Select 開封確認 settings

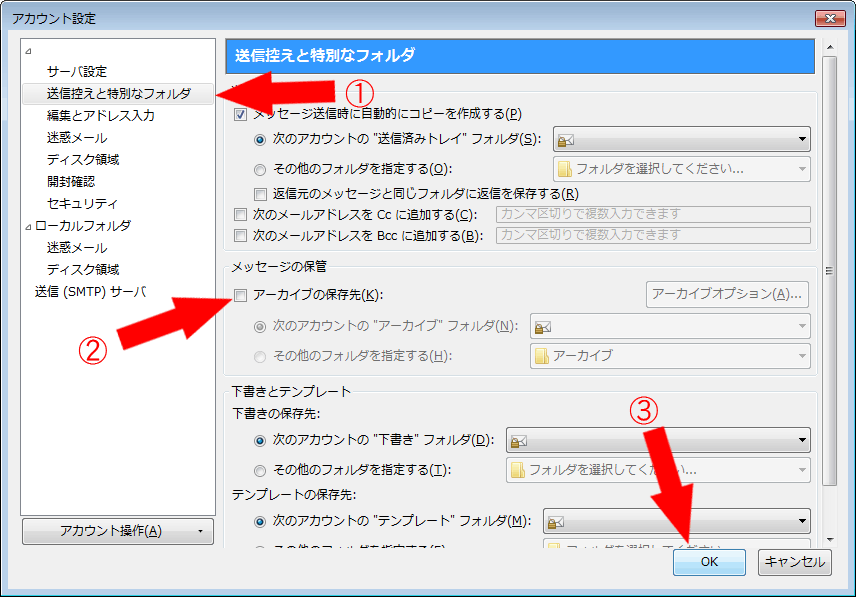point(71,181)
